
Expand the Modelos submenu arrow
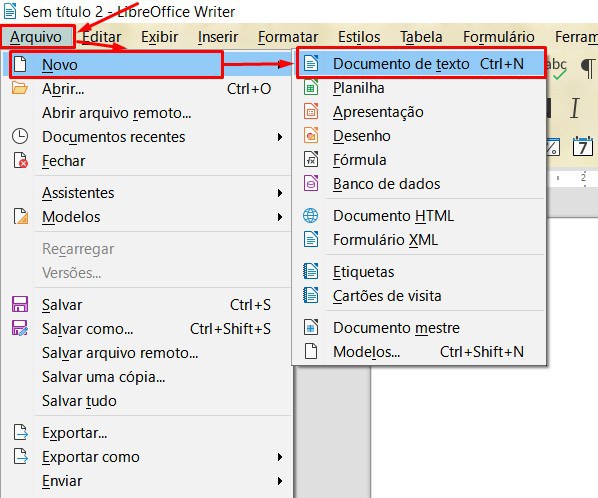pyautogui.click(x=280, y=217)
